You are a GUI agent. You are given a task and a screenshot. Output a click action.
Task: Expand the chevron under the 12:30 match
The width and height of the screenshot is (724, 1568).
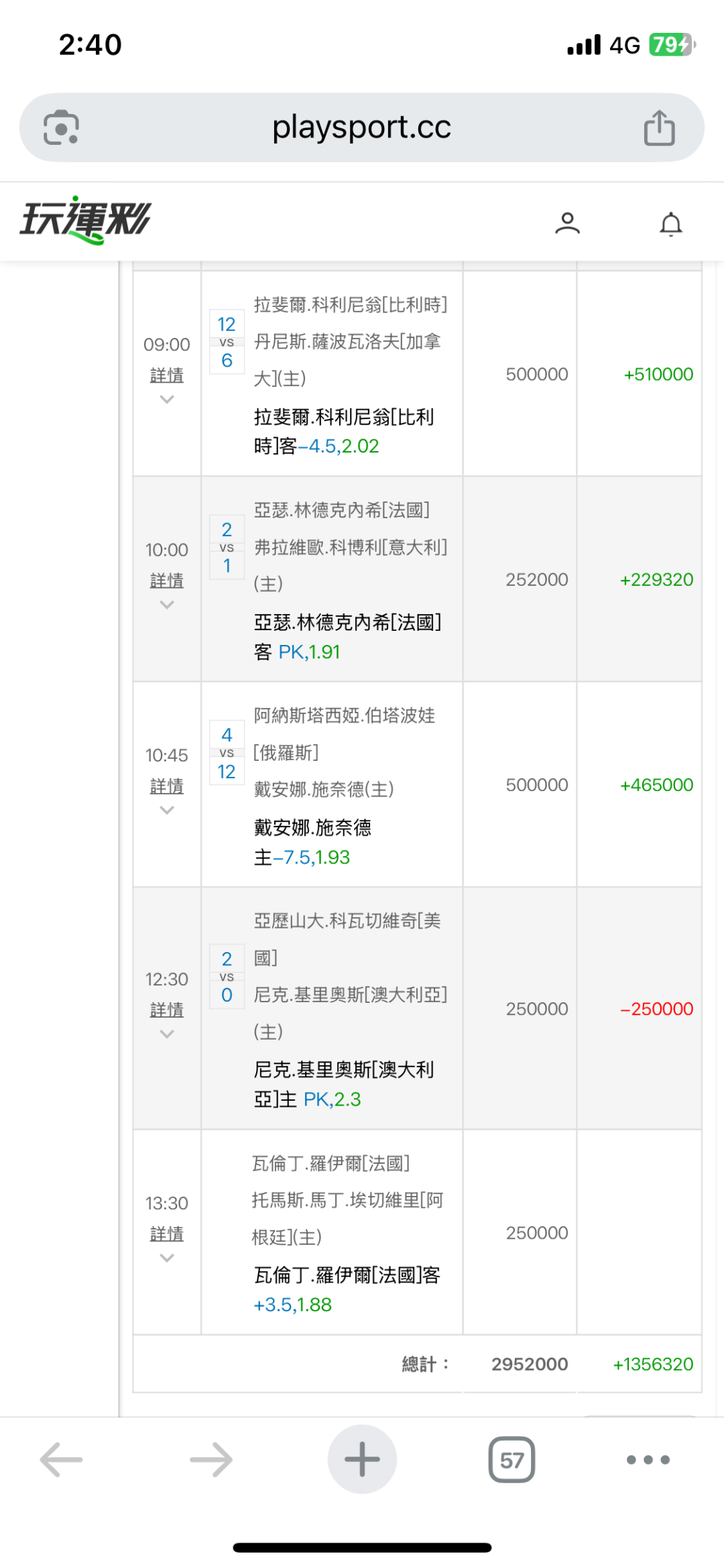pos(167,1034)
